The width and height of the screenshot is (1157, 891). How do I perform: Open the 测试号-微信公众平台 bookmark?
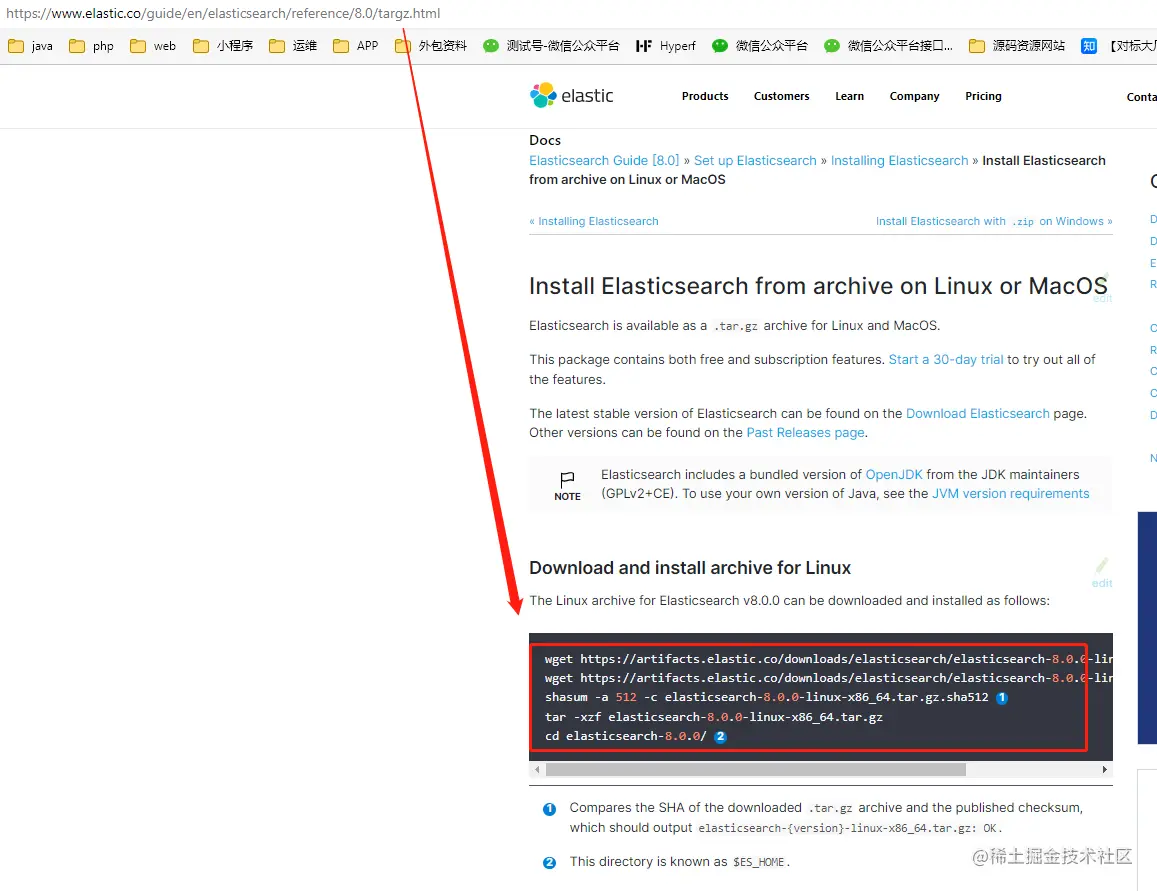551,46
